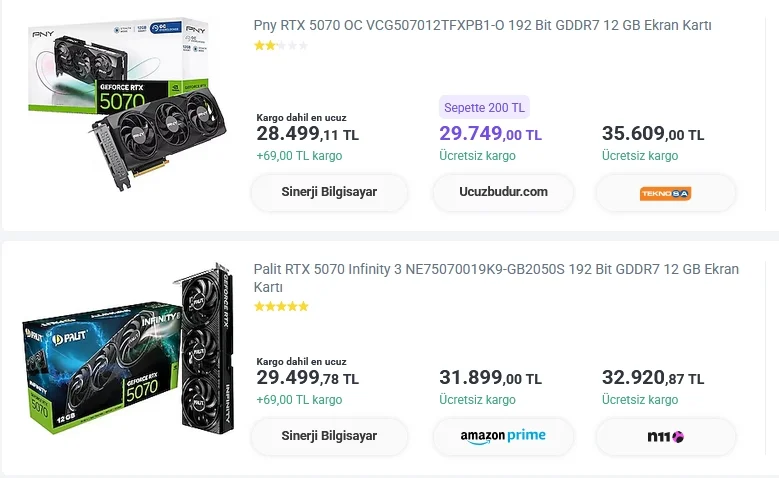The width and height of the screenshot is (779, 478).
Task: Click the Teknosa store logo button
Action: tap(665, 193)
